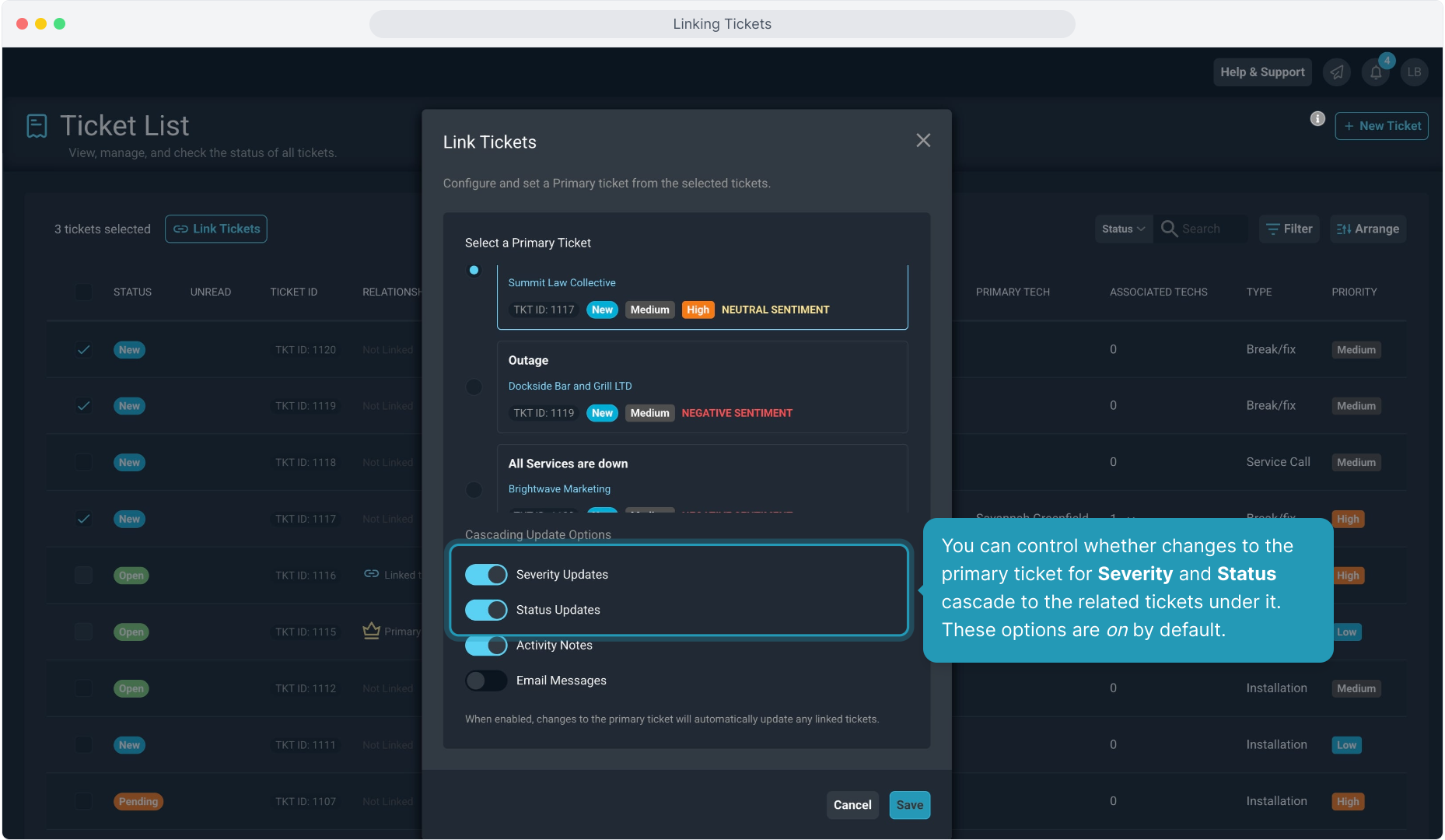Open the Status dropdown
The image size is (1445, 840).
click(1122, 229)
